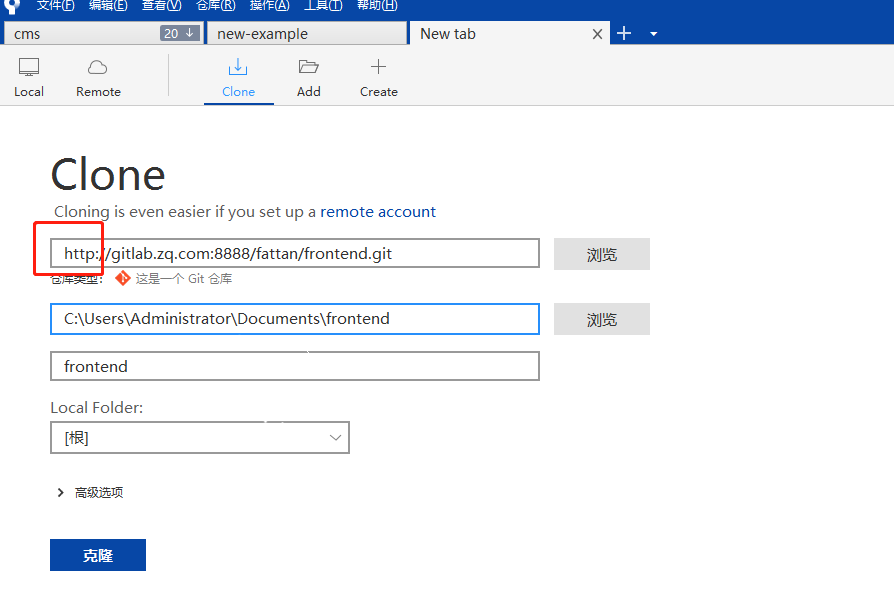Open the 仓库(R) menu
This screenshot has width=894, height=615.
215,5
